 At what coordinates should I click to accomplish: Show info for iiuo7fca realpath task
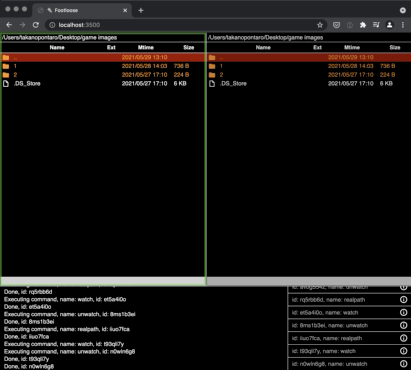coord(403,338)
